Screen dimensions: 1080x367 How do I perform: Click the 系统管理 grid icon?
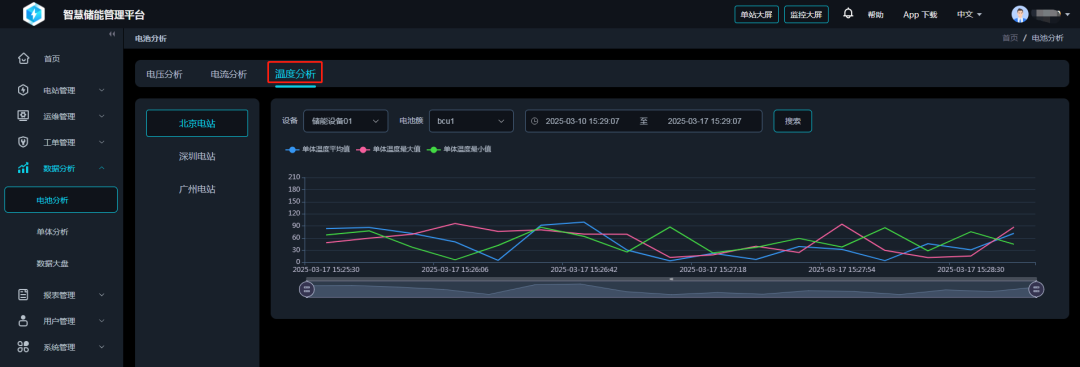[23, 347]
